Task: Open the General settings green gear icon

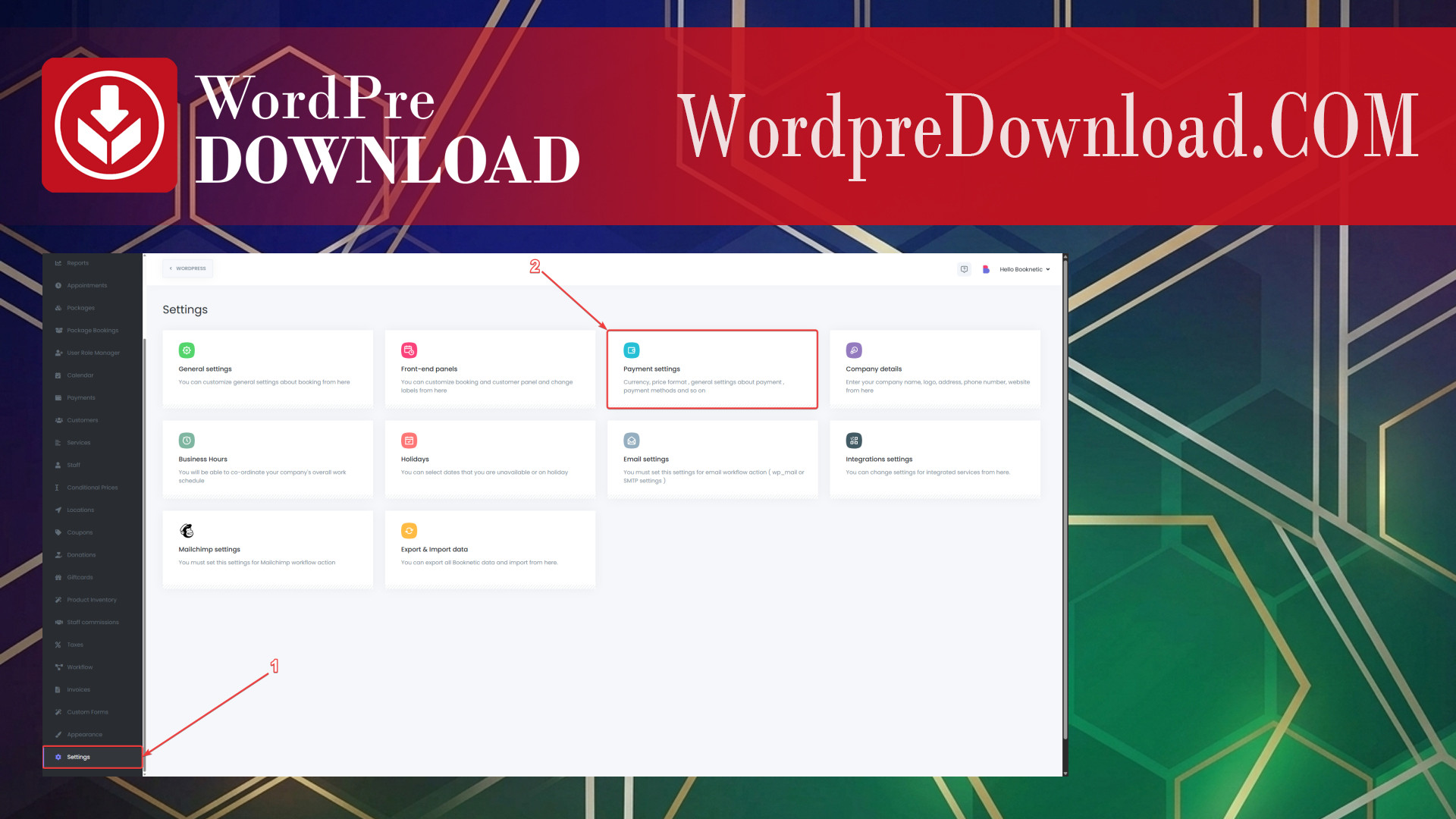Action: click(187, 350)
